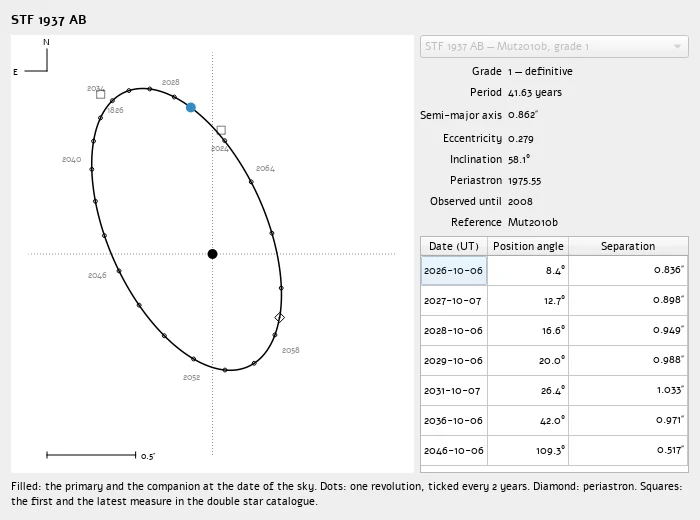Screen dimensions: 700x520
Task: Click the 2058 orbit year label
Action: [x=291, y=350]
